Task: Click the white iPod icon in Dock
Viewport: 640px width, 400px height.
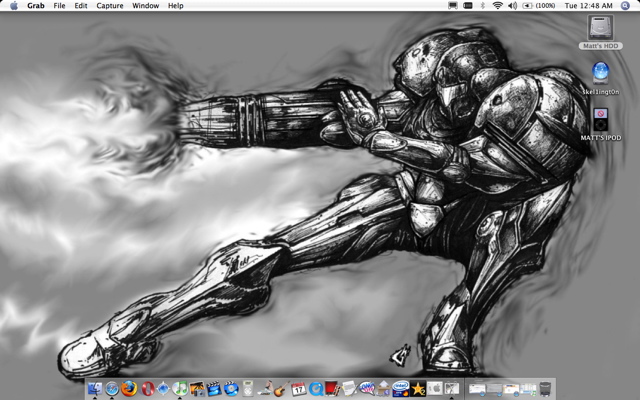Action: coord(248,388)
